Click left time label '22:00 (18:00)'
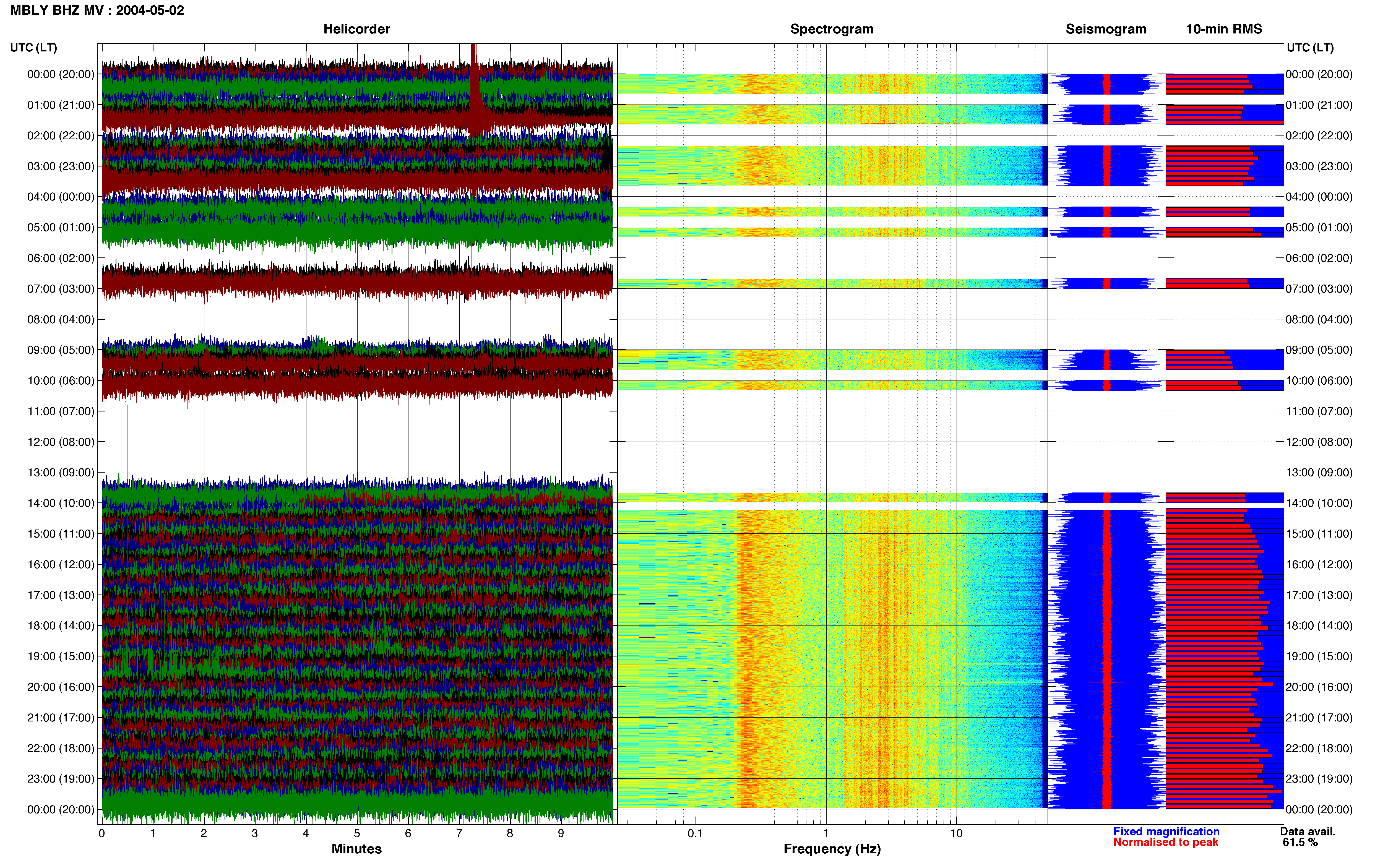Image resolution: width=1388 pixels, height=868 pixels. click(61, 748)
